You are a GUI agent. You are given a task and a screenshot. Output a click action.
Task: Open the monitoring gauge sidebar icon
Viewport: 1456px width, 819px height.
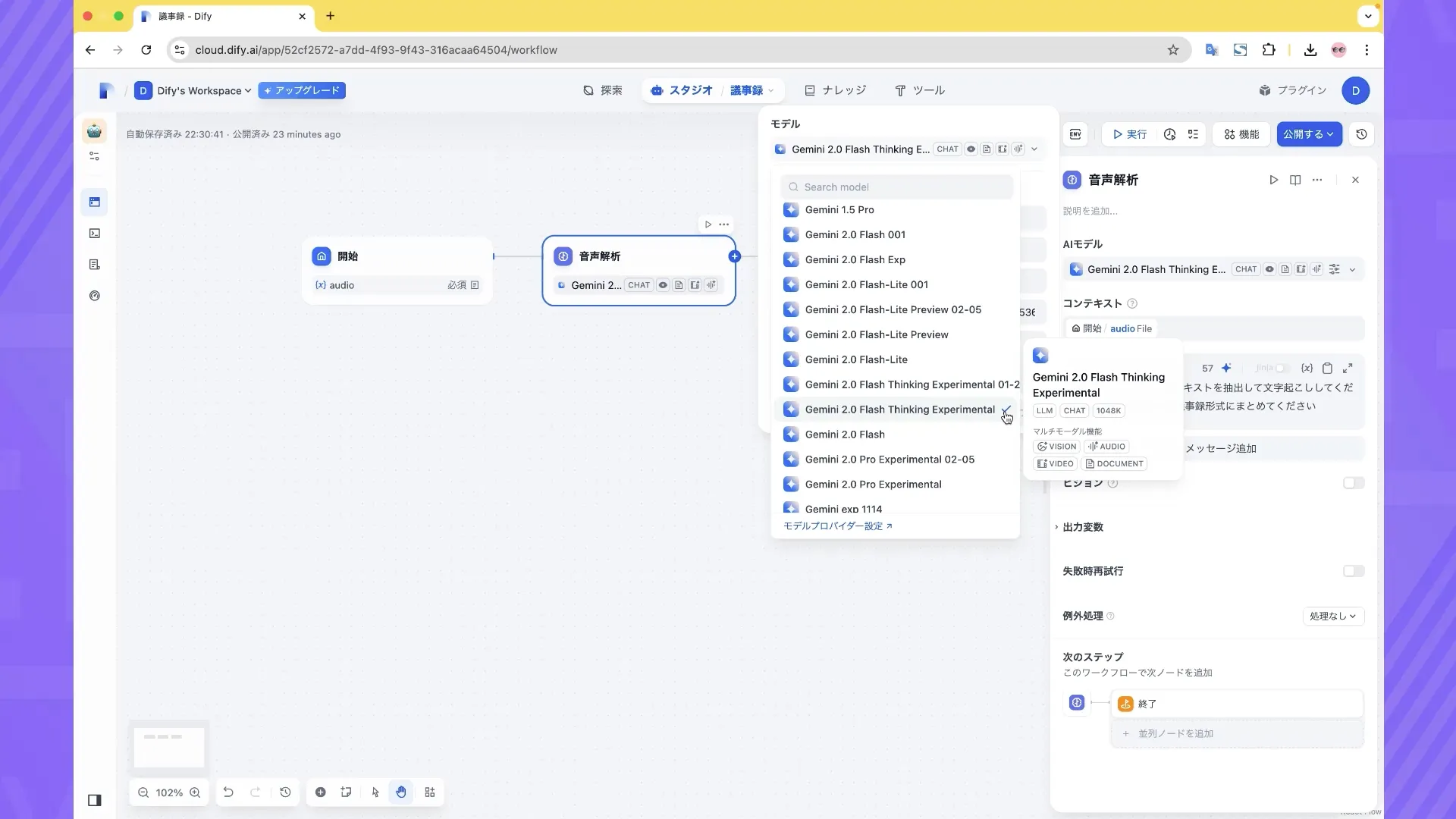[94, 296]
